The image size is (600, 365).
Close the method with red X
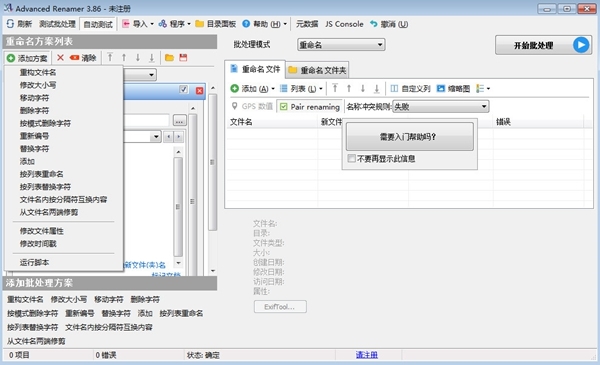click(199, 90)
